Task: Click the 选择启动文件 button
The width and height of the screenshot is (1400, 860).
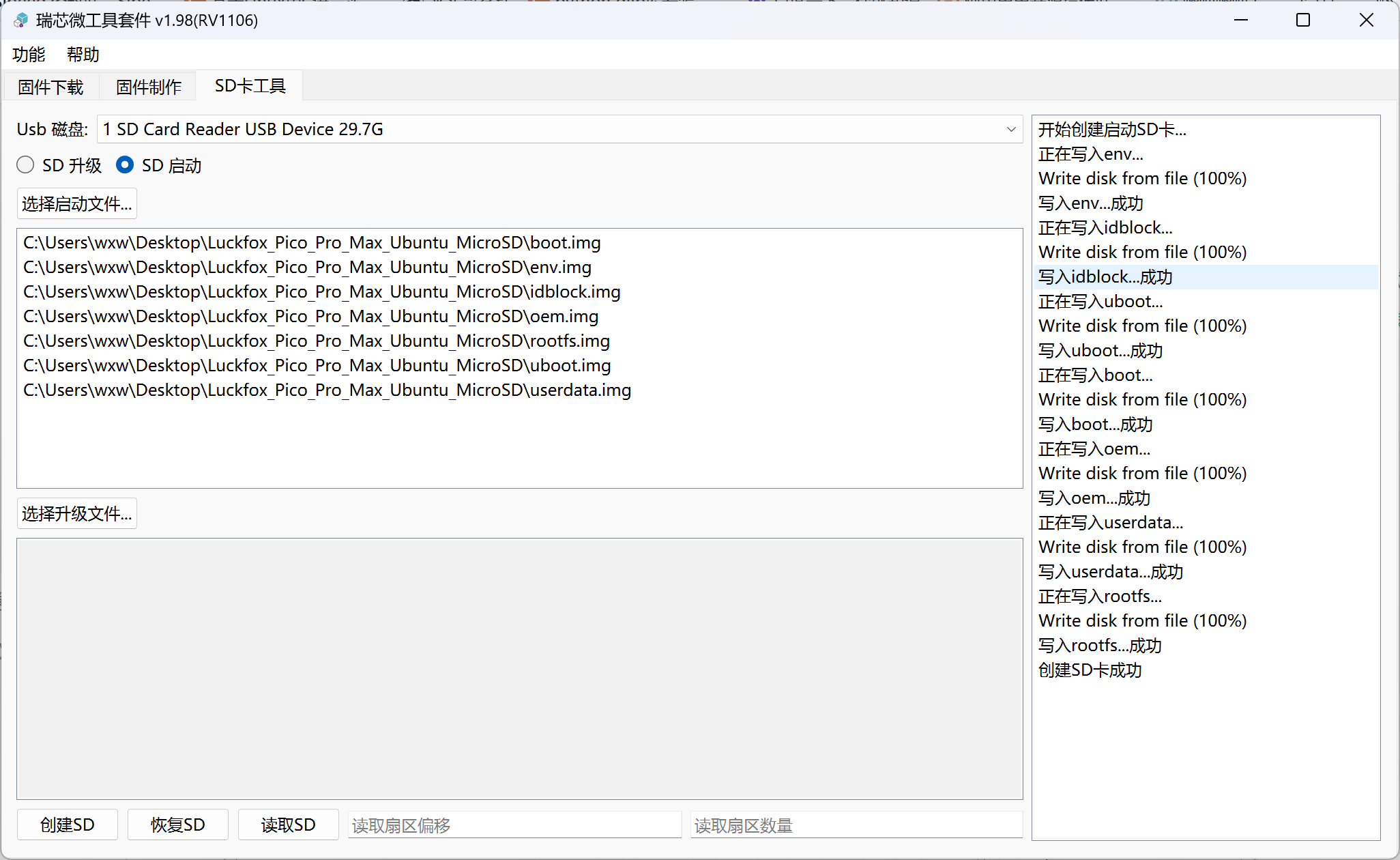Action: (x=76, y=204)
